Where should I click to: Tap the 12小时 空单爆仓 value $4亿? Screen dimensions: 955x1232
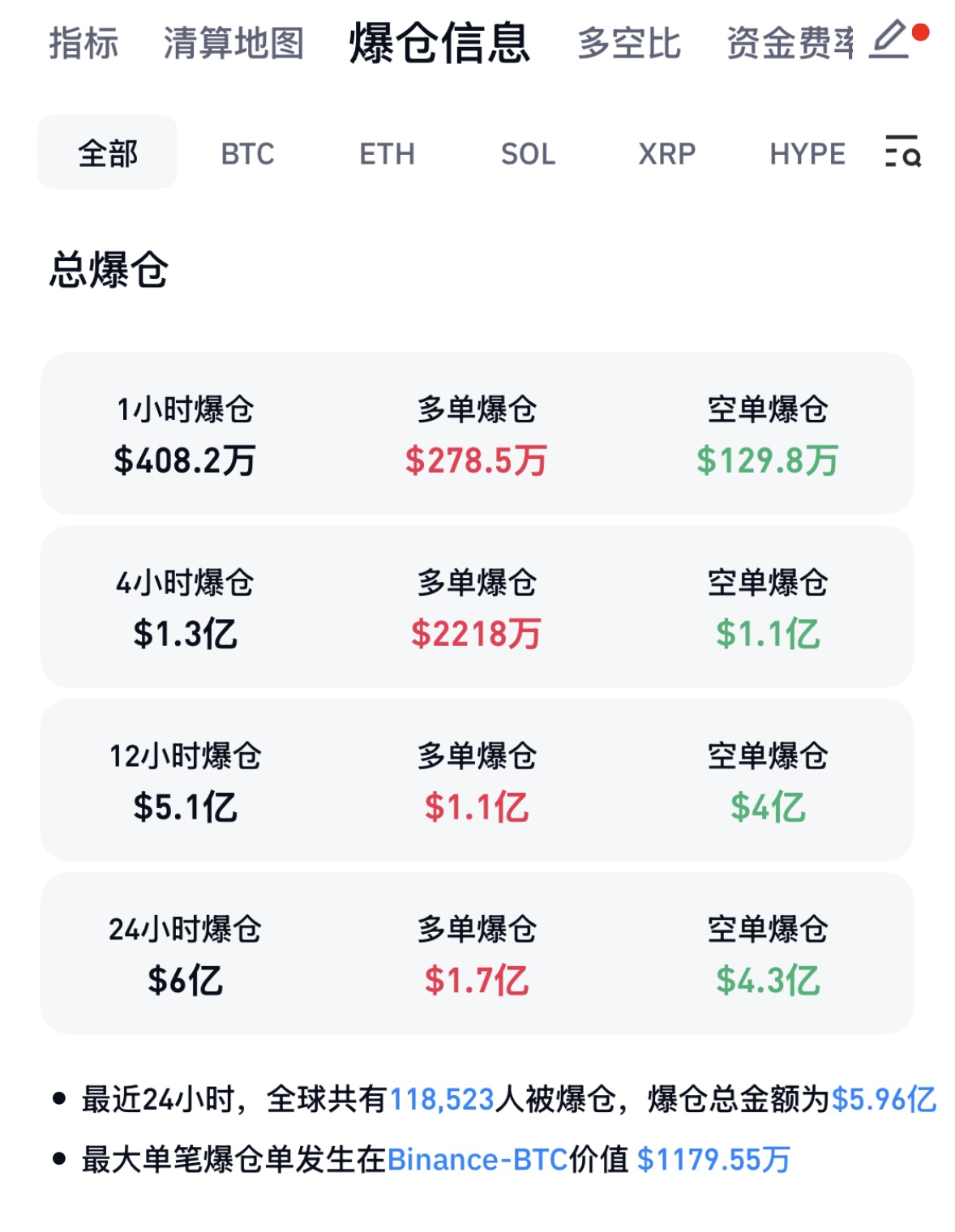(767, 806)
